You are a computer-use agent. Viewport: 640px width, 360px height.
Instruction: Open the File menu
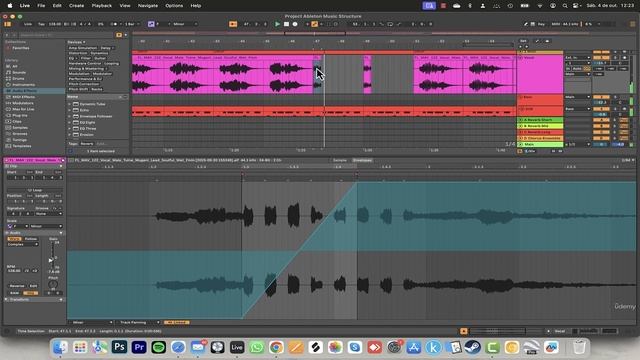tap(41, 6)
